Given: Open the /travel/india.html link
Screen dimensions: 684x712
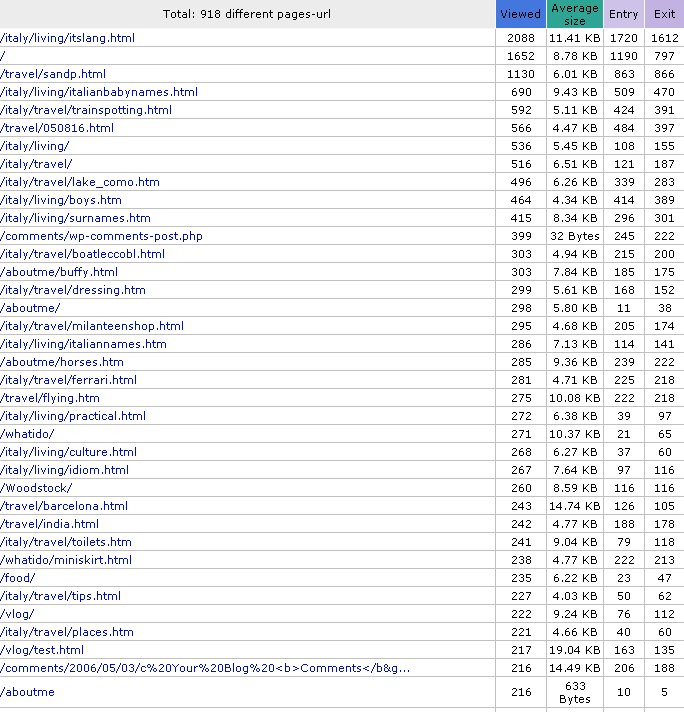Looking at the screenshot, I should (x=50, y=524).
